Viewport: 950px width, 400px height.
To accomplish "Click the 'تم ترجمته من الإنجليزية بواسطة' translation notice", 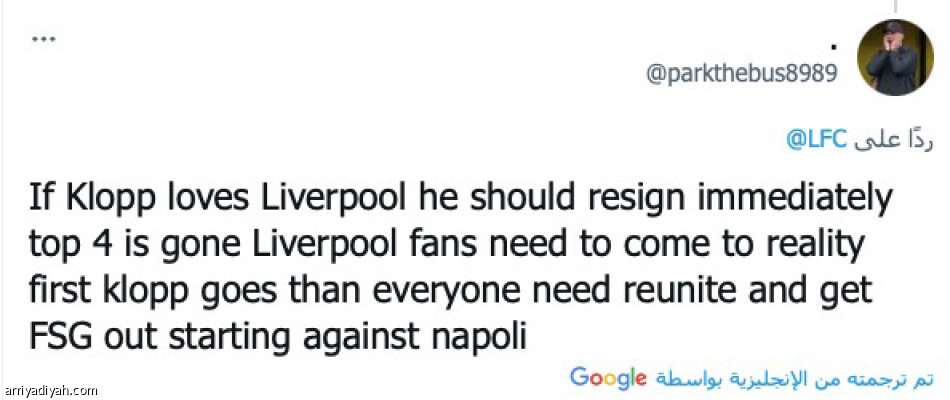I will click(796, 379).
